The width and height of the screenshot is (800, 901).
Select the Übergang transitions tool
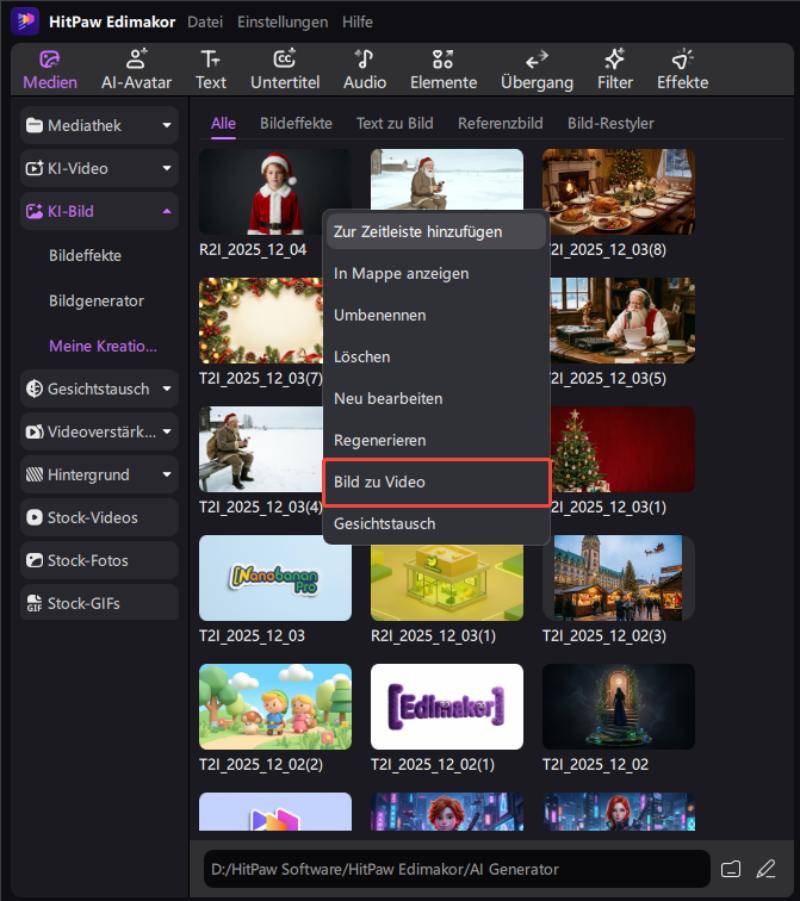pos(537,69)
